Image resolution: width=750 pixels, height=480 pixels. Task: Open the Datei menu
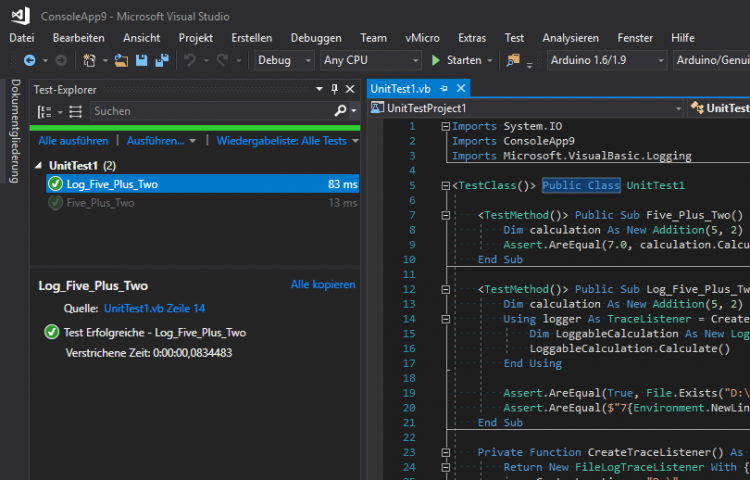22,38
